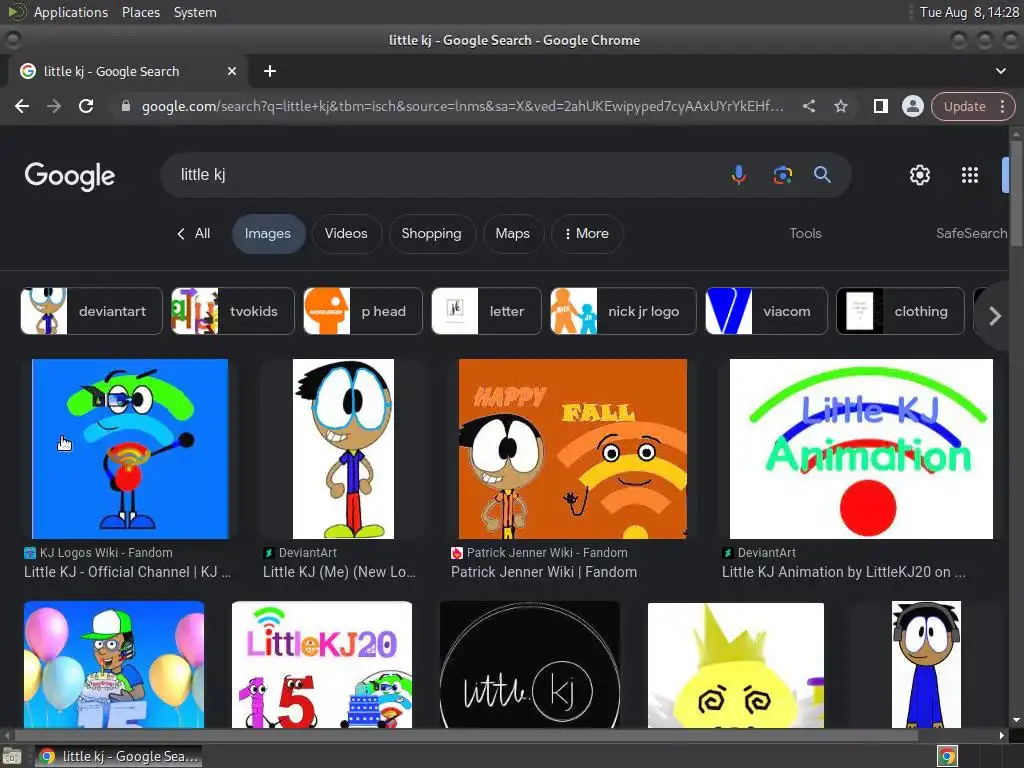Filter by tvokids chip

tap(232, 312)
